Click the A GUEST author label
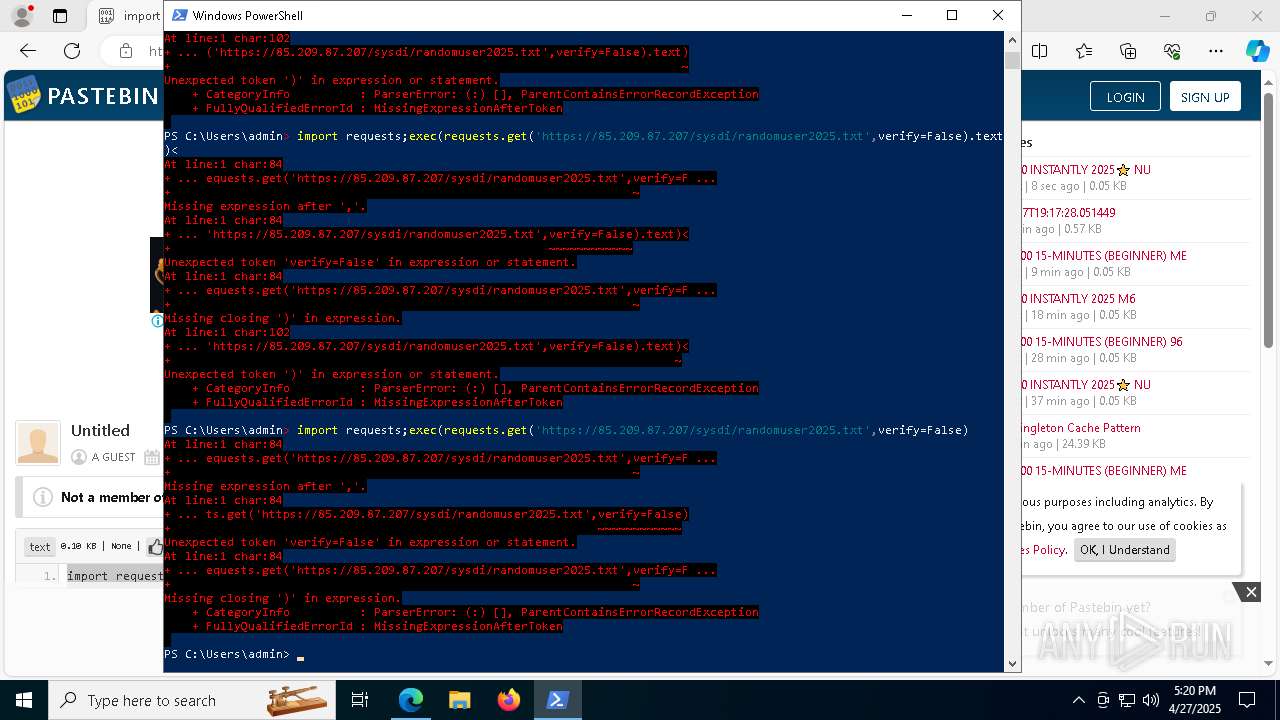The height and width of the screenshot is (720, 1280). point(113,457)
